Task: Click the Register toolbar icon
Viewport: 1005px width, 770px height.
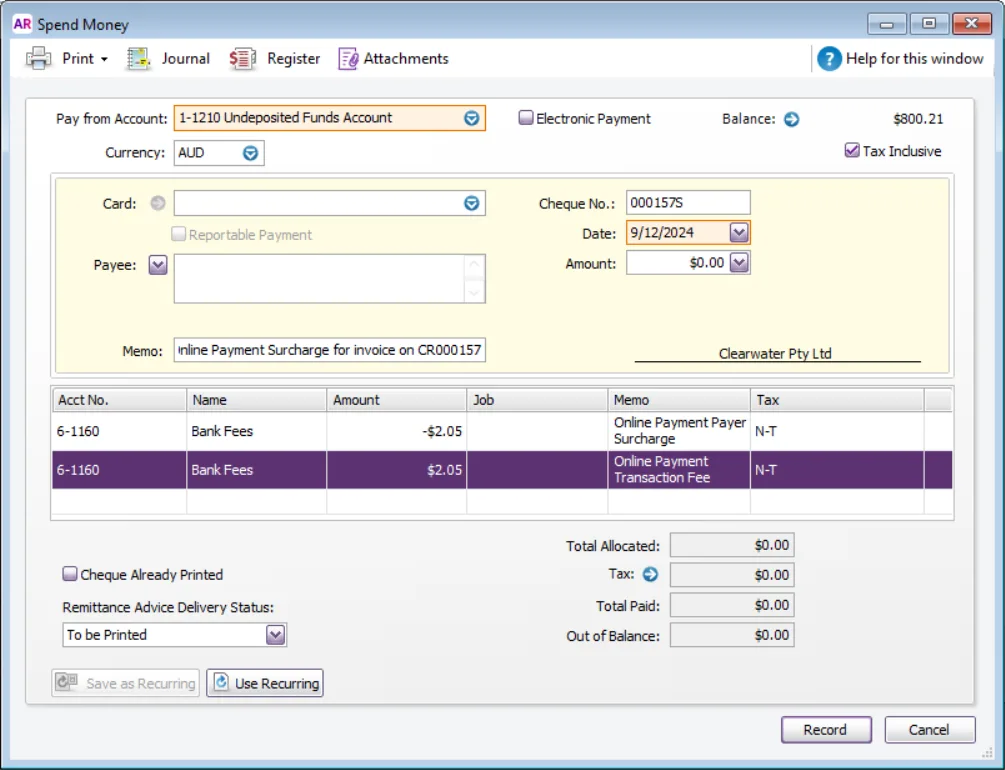Action: pos(242,58)
